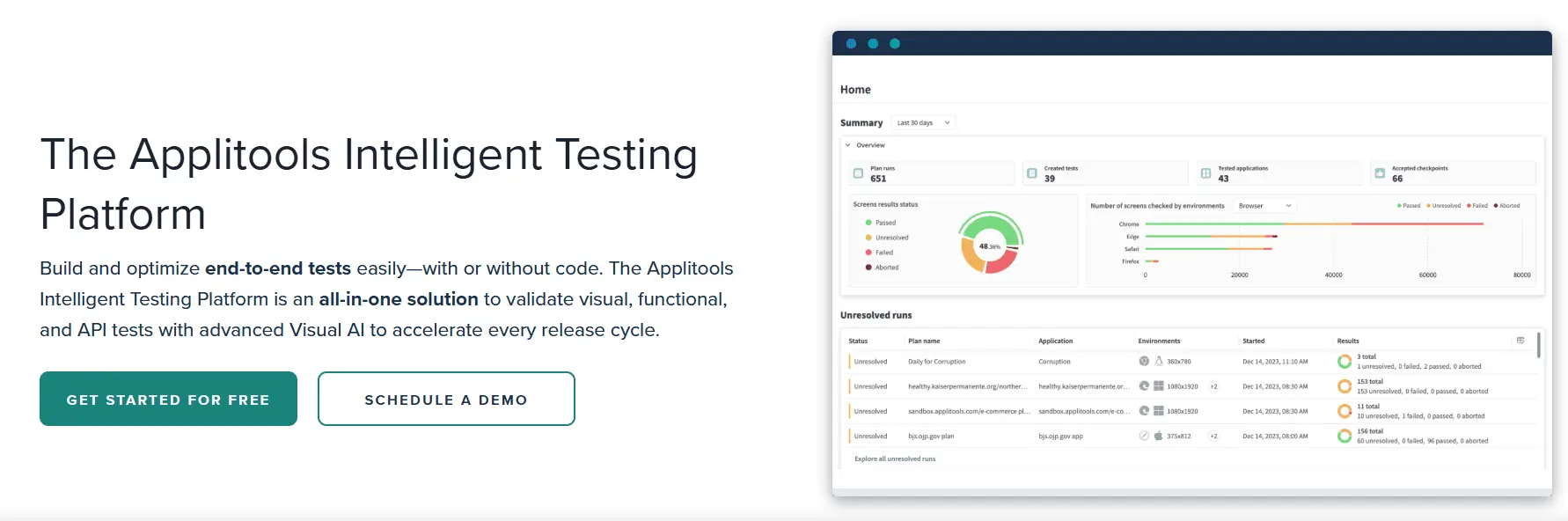Click the Accepted checkpoints card icon

[1380, 173]
